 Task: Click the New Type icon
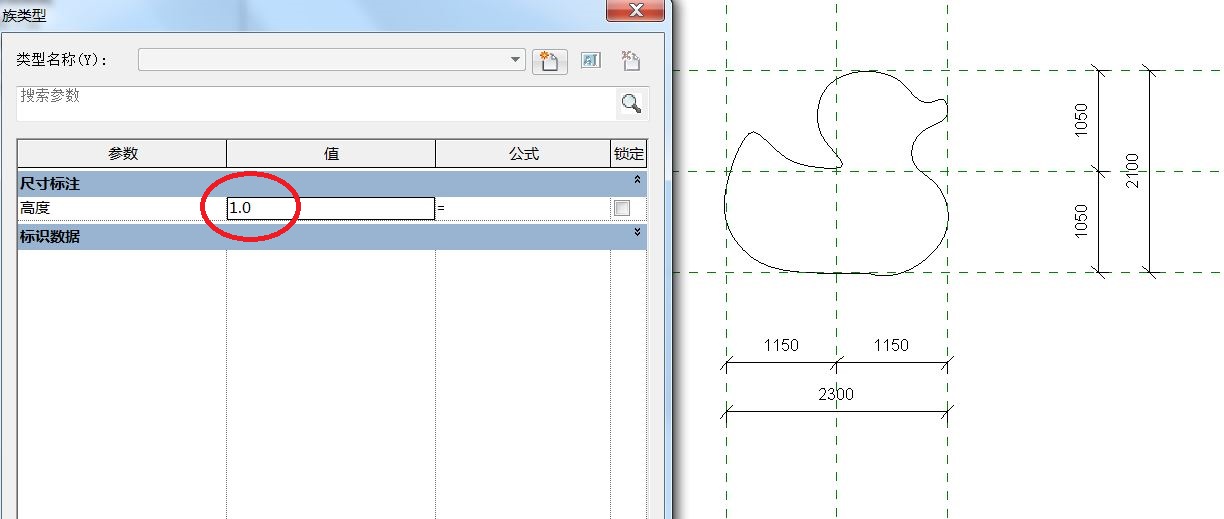point(550,61)
